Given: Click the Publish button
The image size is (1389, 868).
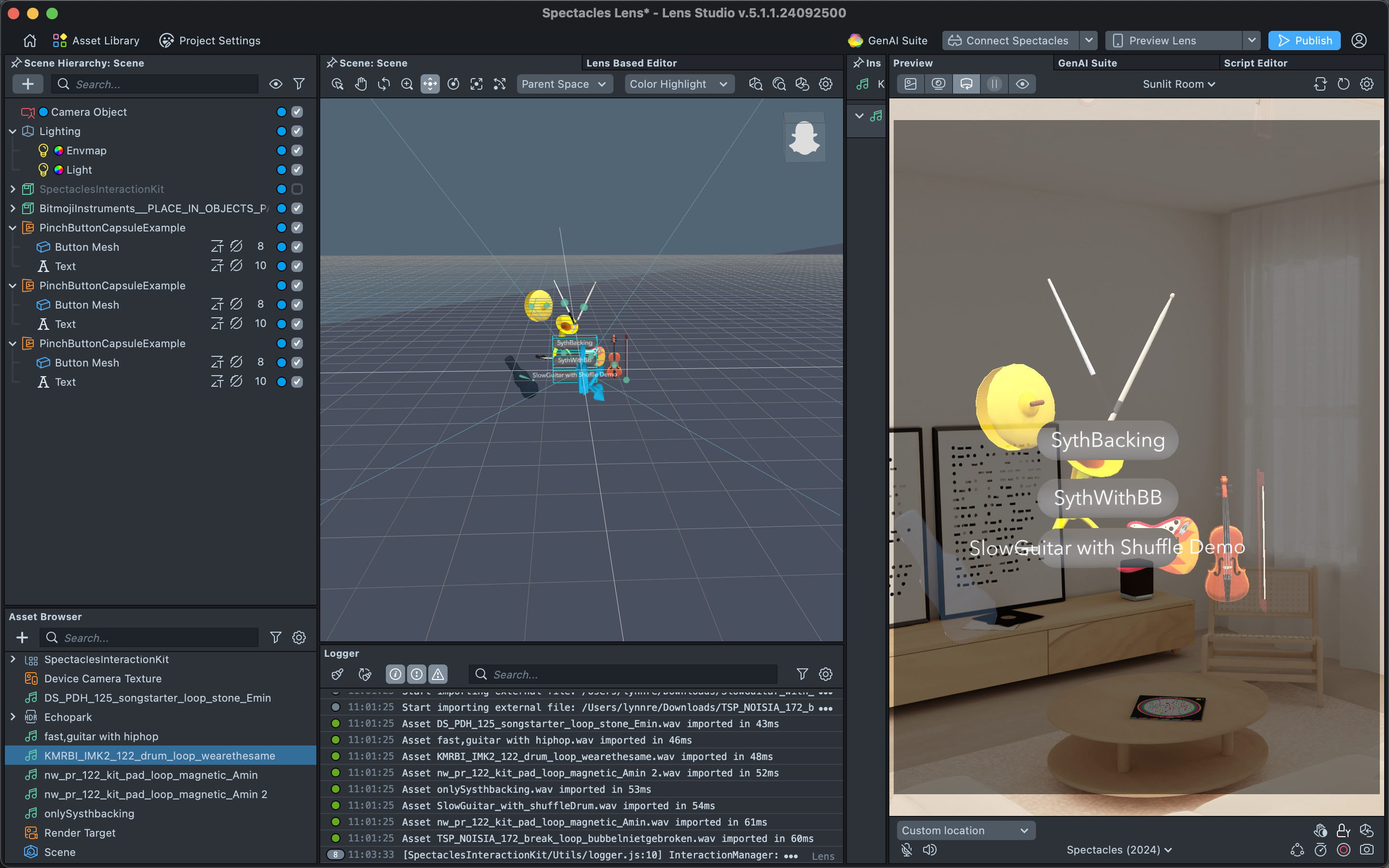Looking at the screenshot, I should (1304, 41).
